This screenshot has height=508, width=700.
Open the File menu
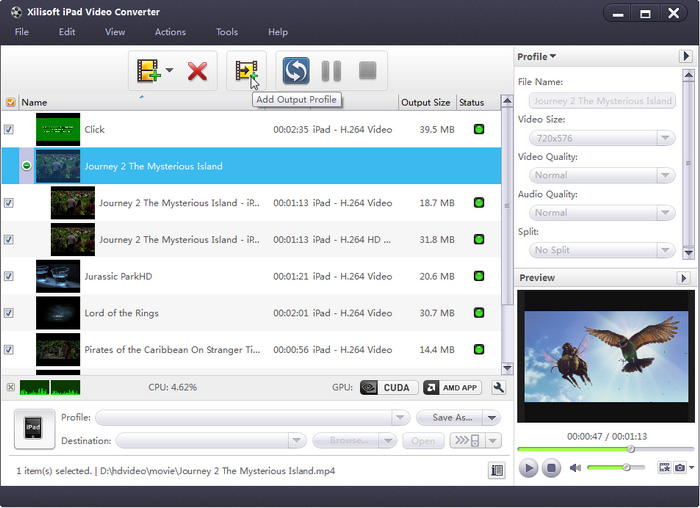pos(21,32)
